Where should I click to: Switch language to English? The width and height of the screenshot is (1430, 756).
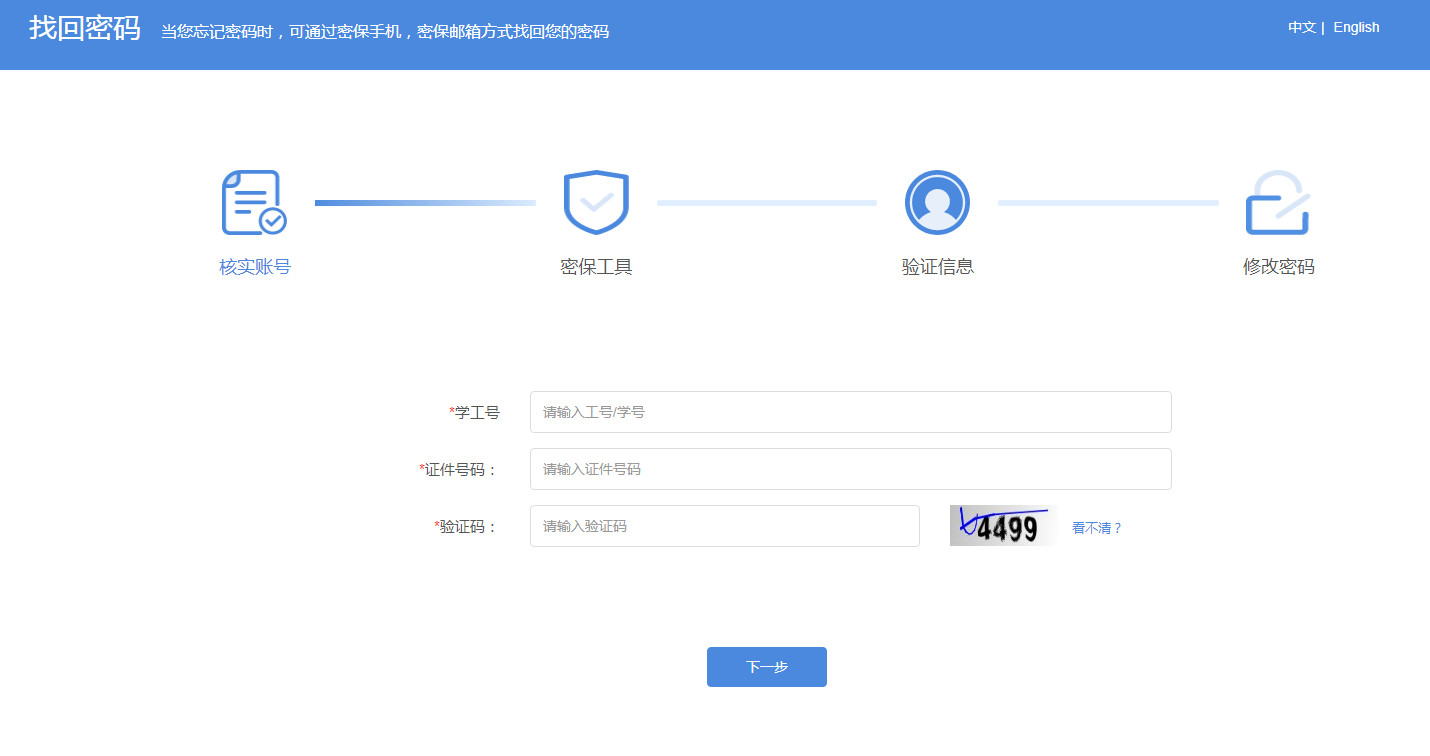[1356, 27]
